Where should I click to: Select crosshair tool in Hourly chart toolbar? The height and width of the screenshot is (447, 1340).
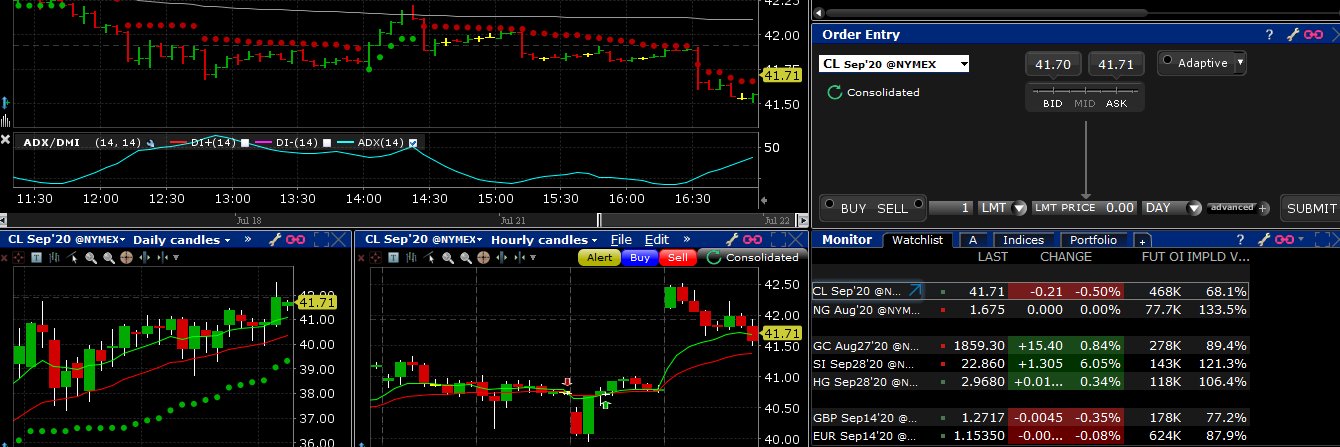coord(376,257)
